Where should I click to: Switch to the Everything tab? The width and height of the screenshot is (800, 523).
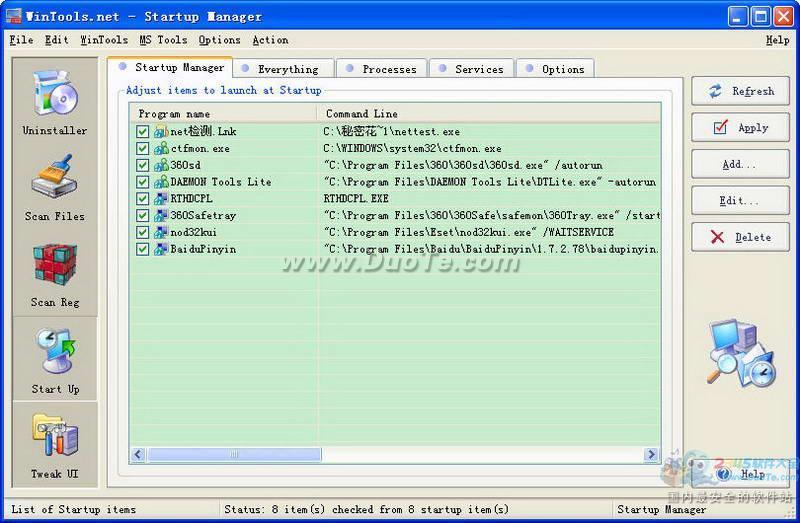point(284,69)
